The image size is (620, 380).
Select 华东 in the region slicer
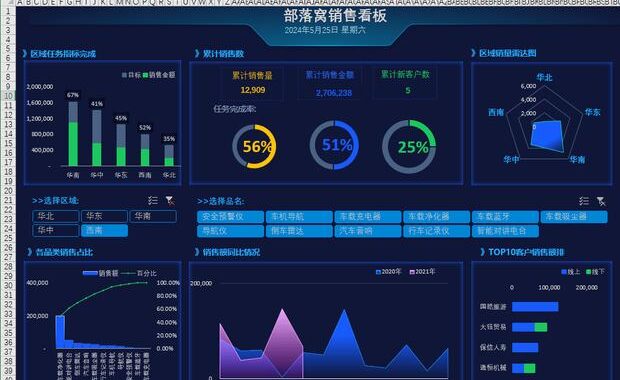104,216
